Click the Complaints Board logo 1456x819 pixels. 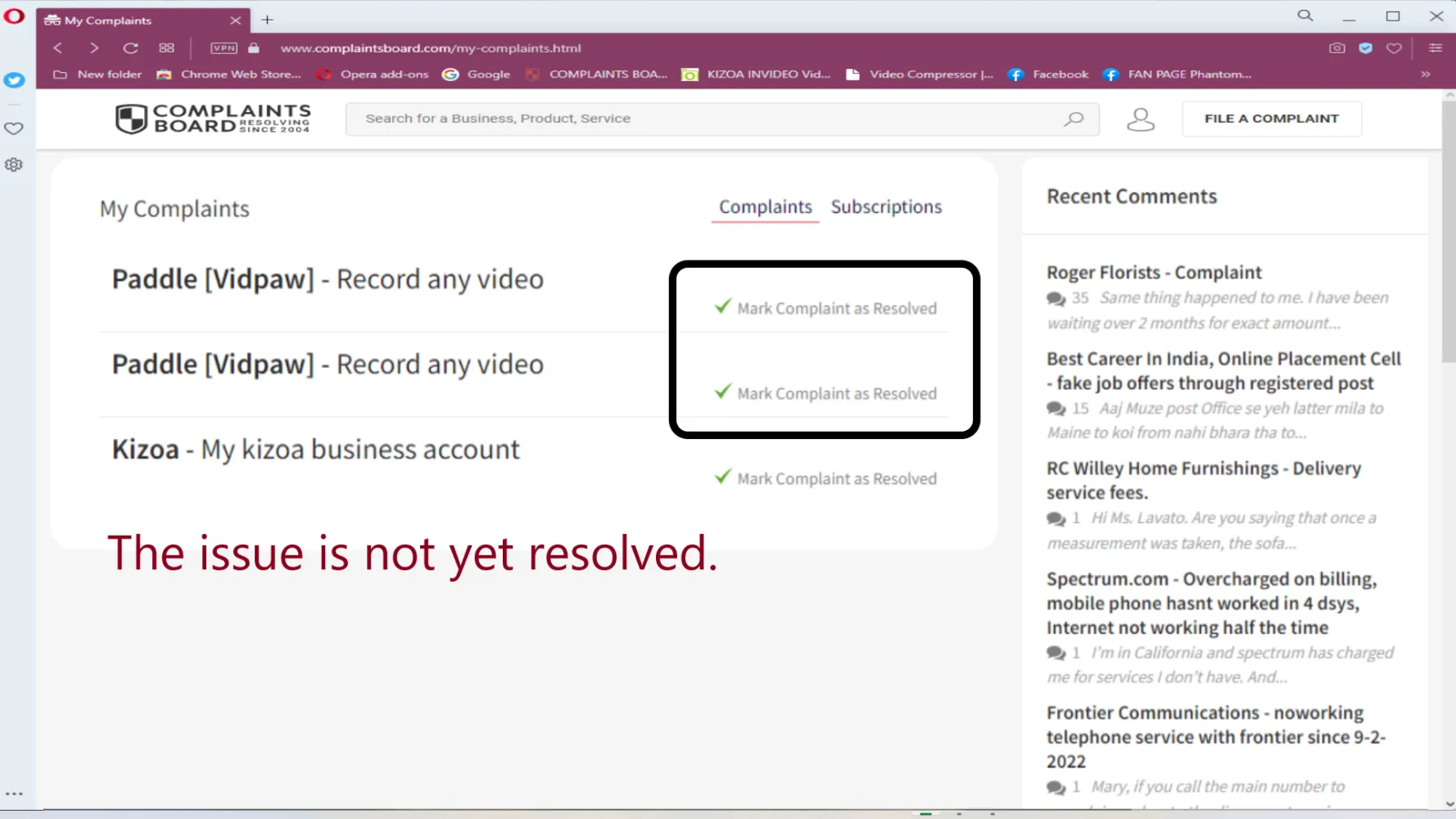click(x=213, y=119)
